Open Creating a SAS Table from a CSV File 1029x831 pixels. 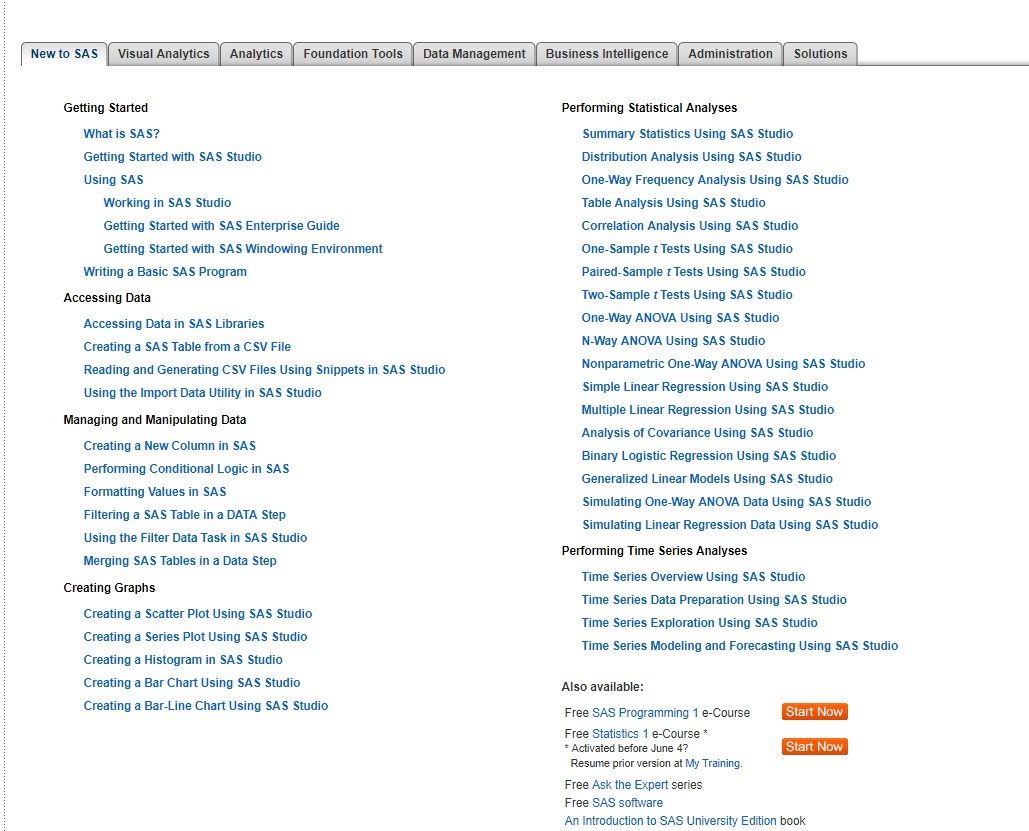pos(187,347)
